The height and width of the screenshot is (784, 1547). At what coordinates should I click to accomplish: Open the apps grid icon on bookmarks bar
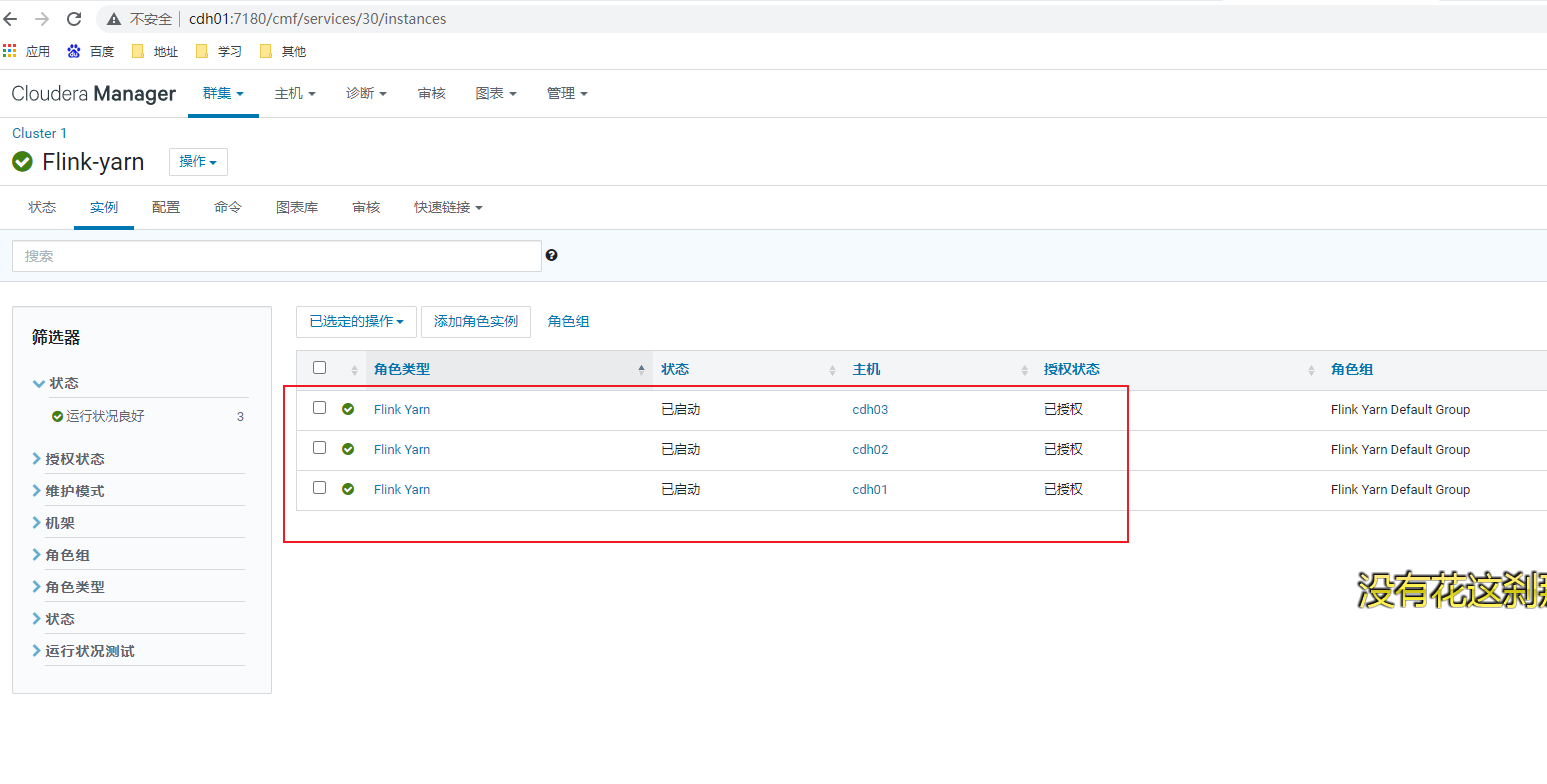click(10, 50)
